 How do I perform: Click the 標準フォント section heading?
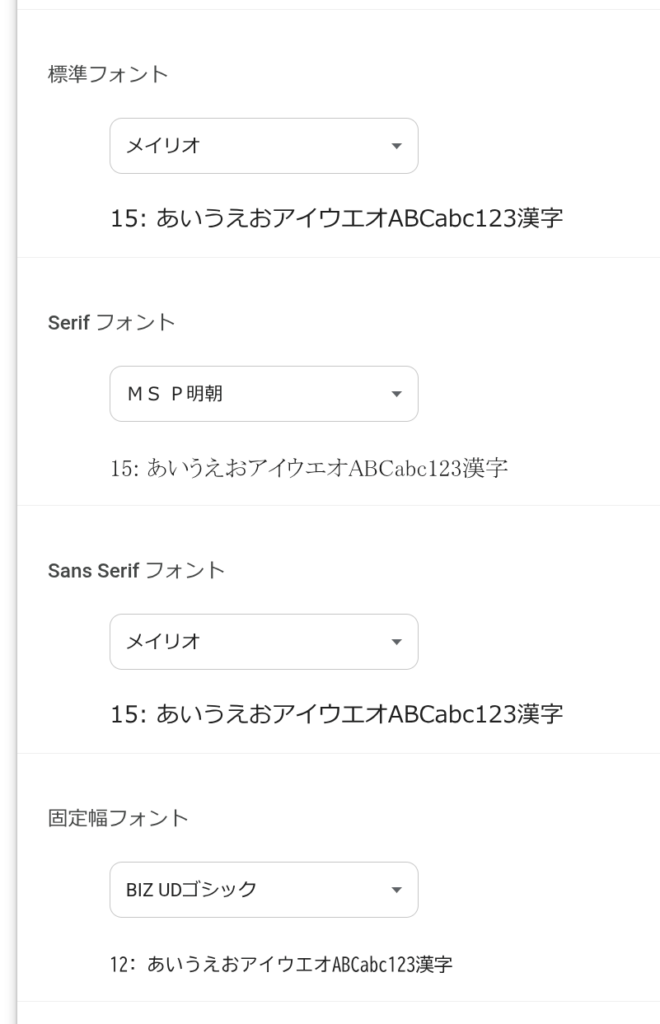(x=108, y=74)
